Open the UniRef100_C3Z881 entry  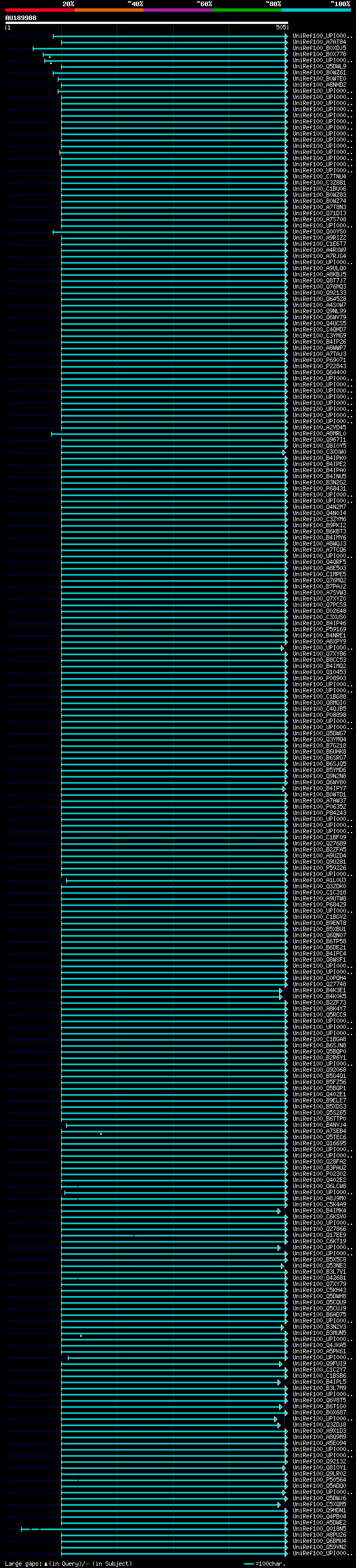coord(319,182)
